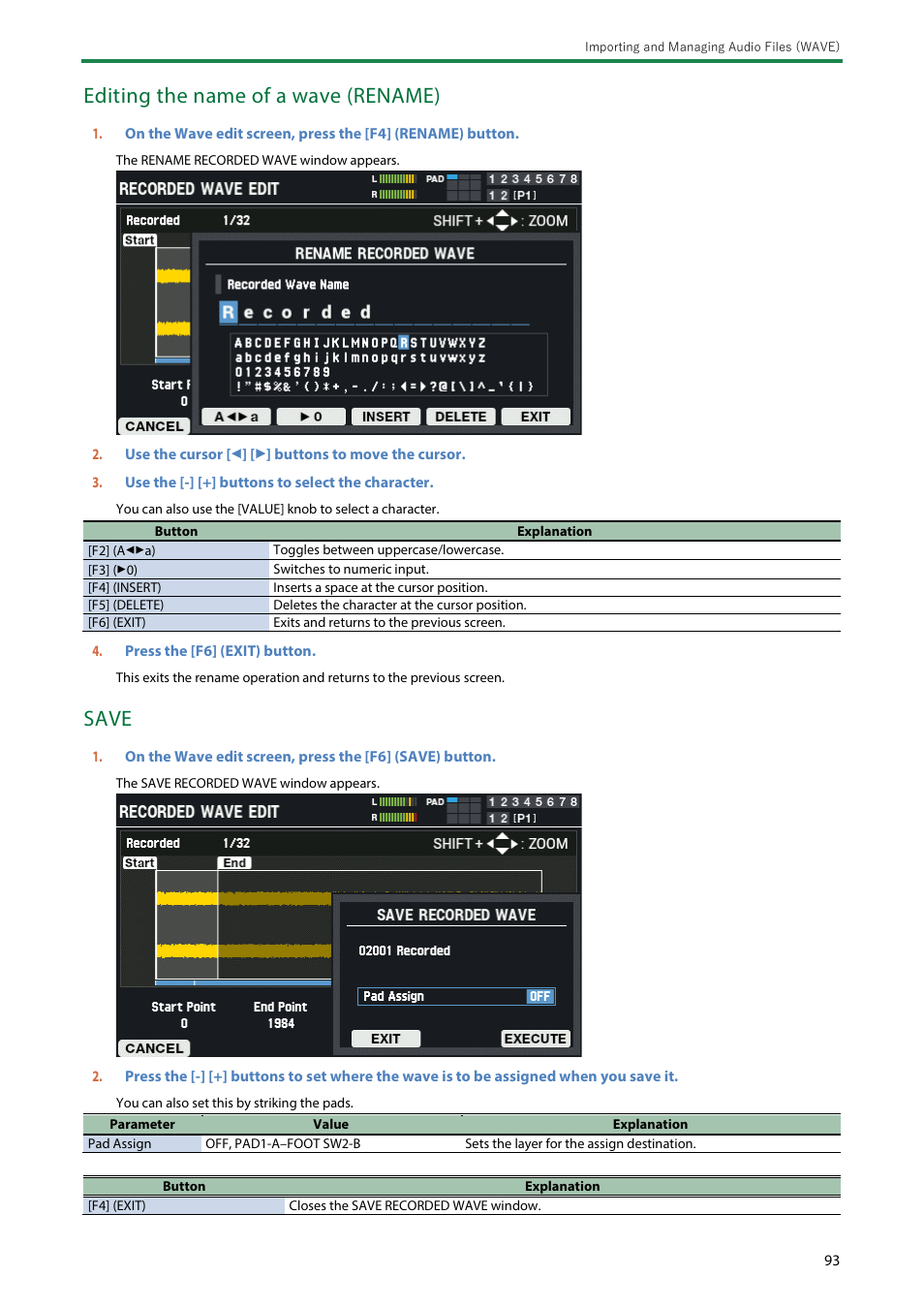Viewport: 924px width, 1308px height.
Task: Click the [F6] (EXIT) table cell
Action: click(176, 623)
